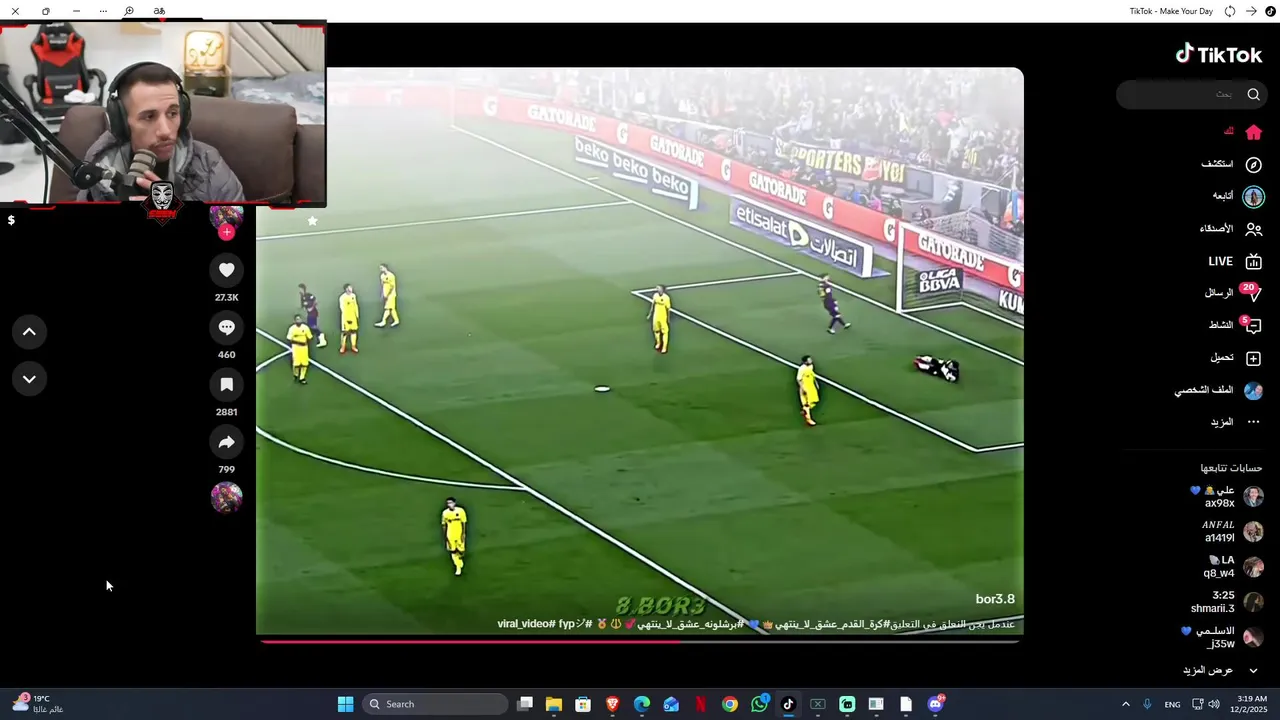Screen dimensions: 1280x720
Task: Show hidden system tray icons chevron
Action: tap(1125, 704)
